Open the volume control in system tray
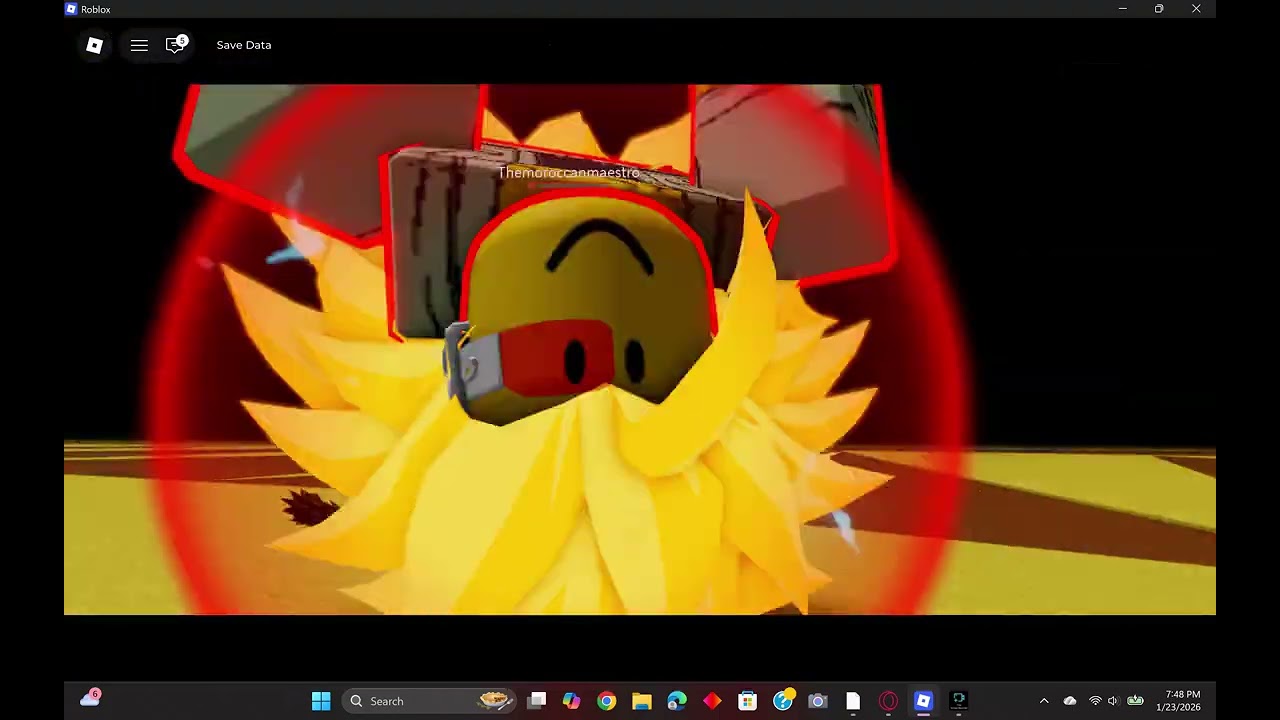Screen dimensions: 1280x720 pyautogui.click(x=1113, y=701)
